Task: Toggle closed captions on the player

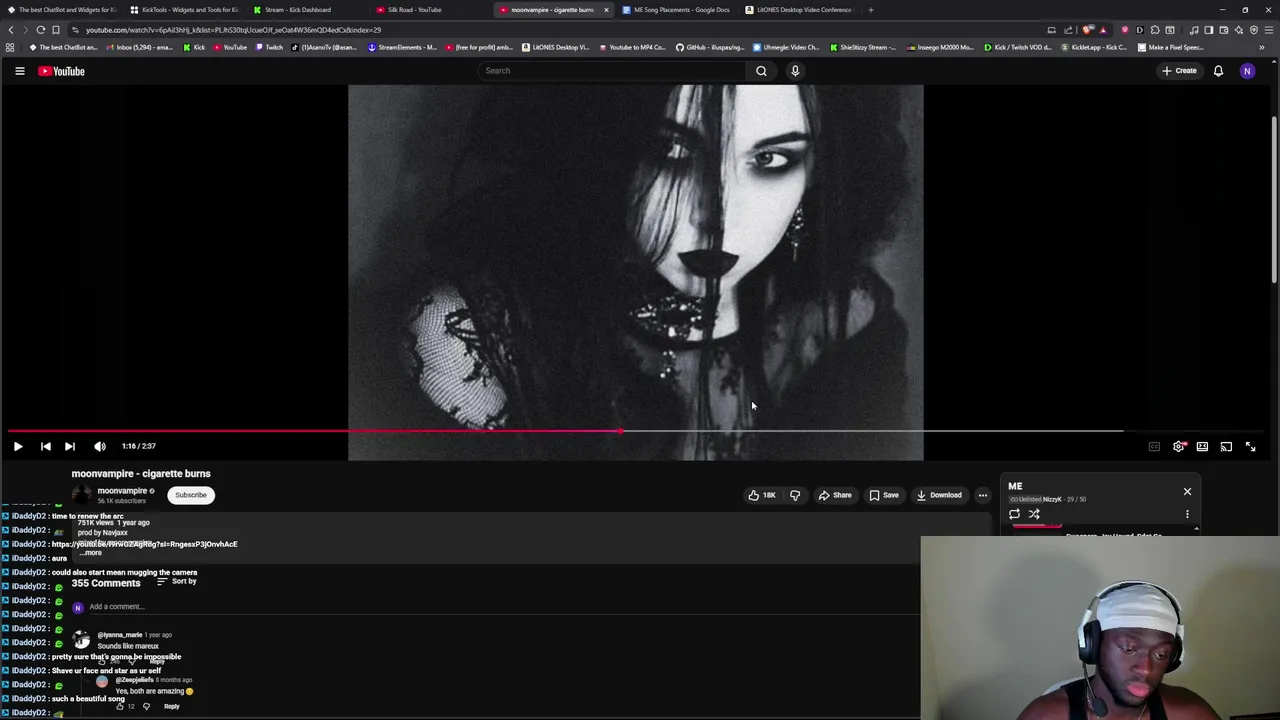Action: pos(1154,447)
